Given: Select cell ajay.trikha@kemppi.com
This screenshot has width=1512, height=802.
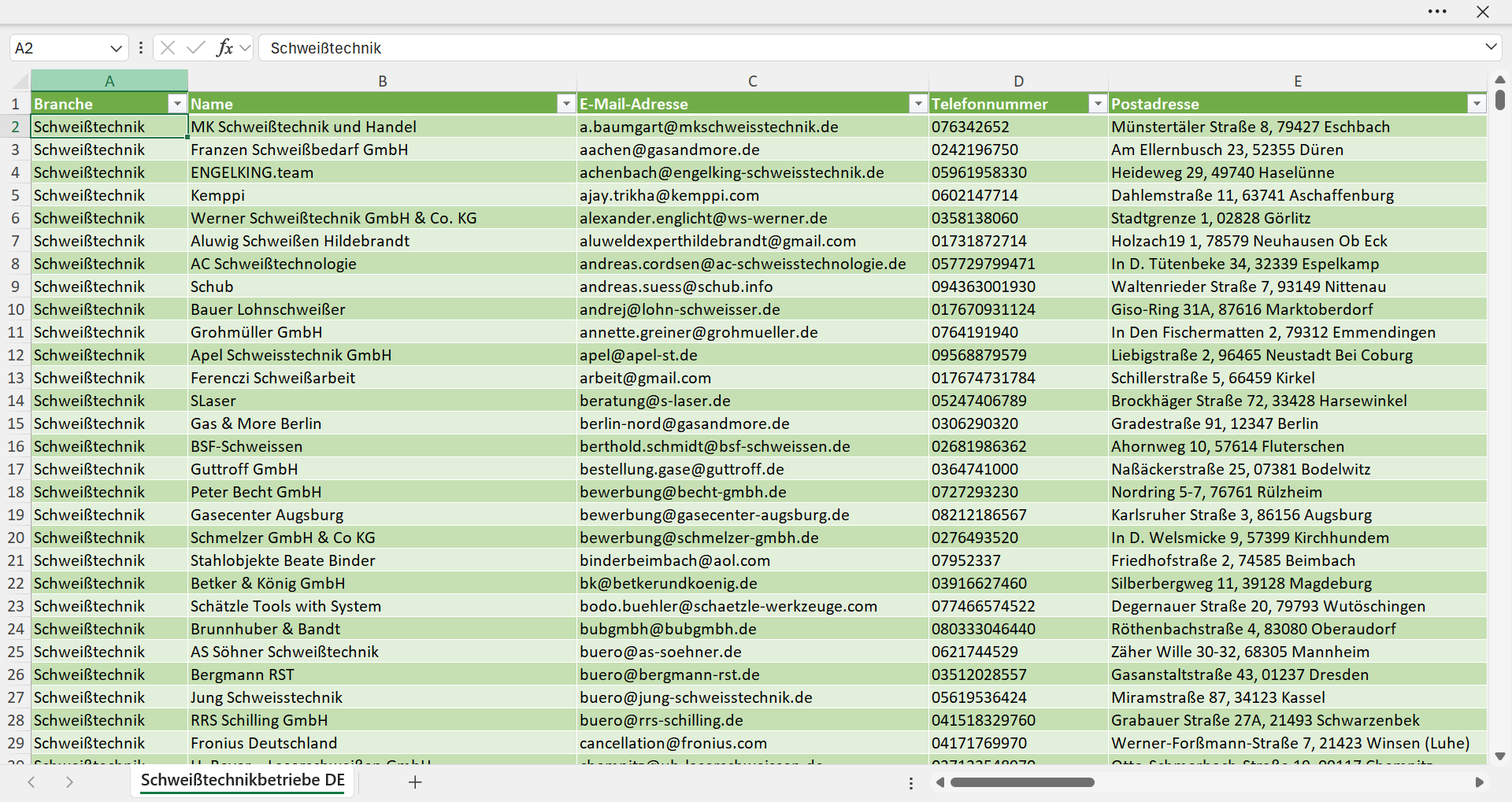Looking at the screenshot, I should (753, 195).
